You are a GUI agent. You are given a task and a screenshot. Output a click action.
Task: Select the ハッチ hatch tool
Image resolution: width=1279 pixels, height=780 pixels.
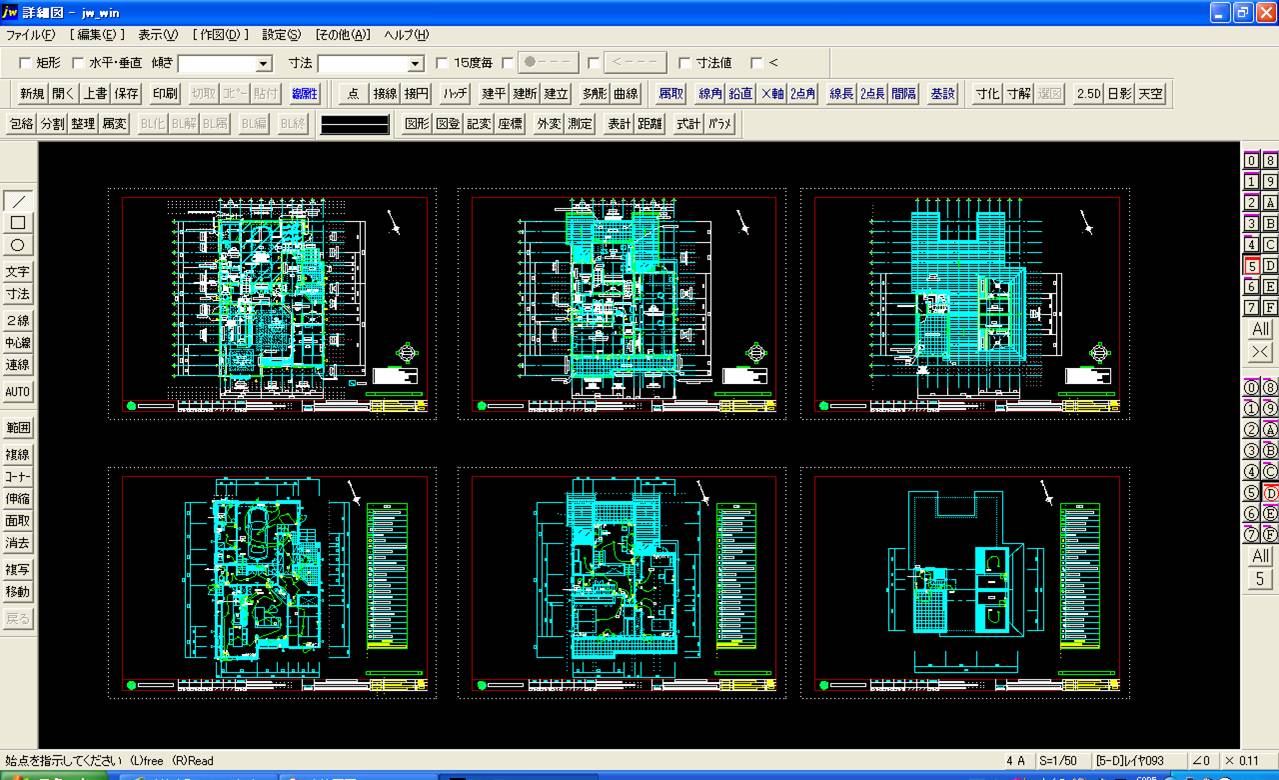click(x=456, y=94)
